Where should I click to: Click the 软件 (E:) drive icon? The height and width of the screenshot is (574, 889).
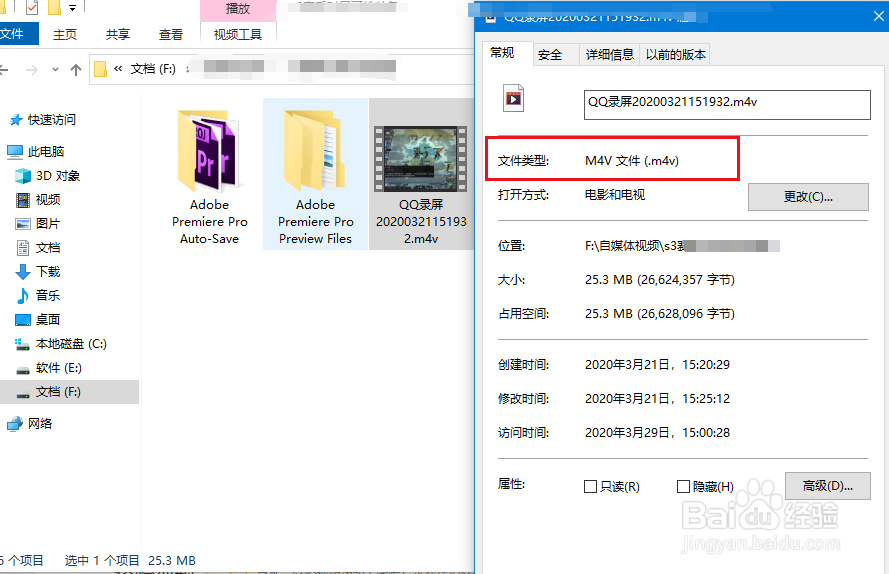click(x=23, y=370)
